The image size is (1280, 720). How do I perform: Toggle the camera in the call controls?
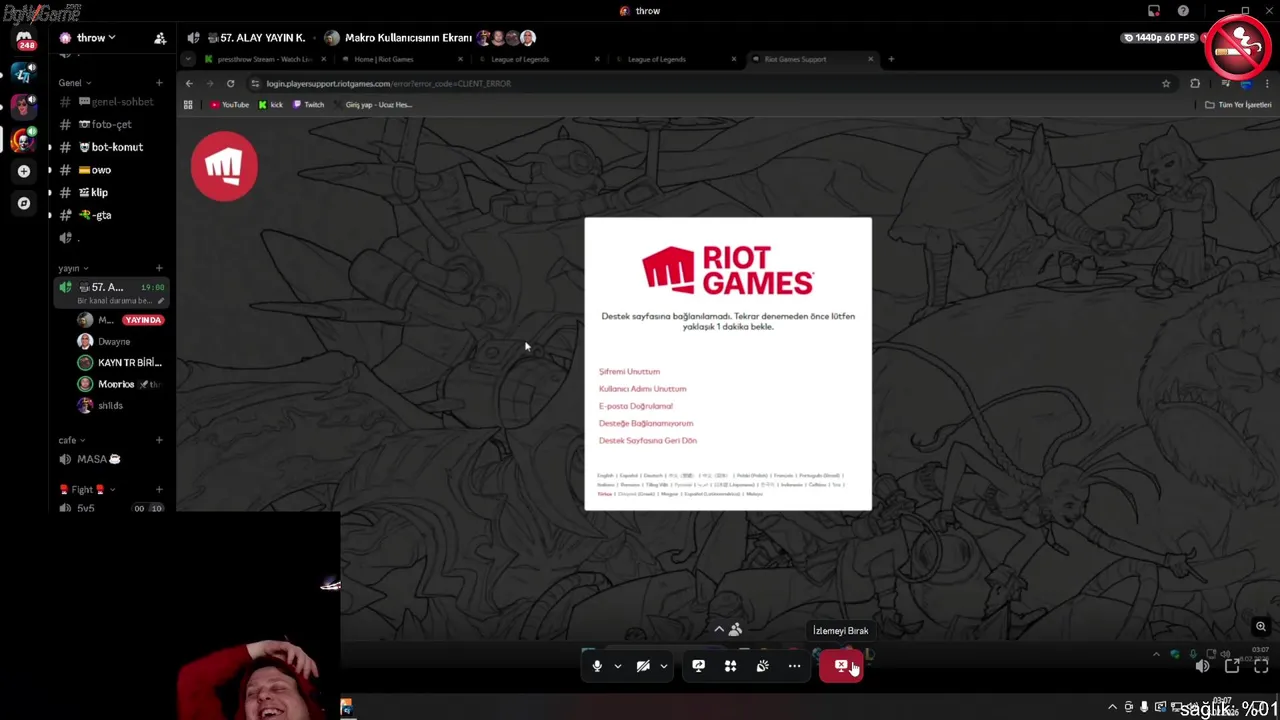point(643,666)
